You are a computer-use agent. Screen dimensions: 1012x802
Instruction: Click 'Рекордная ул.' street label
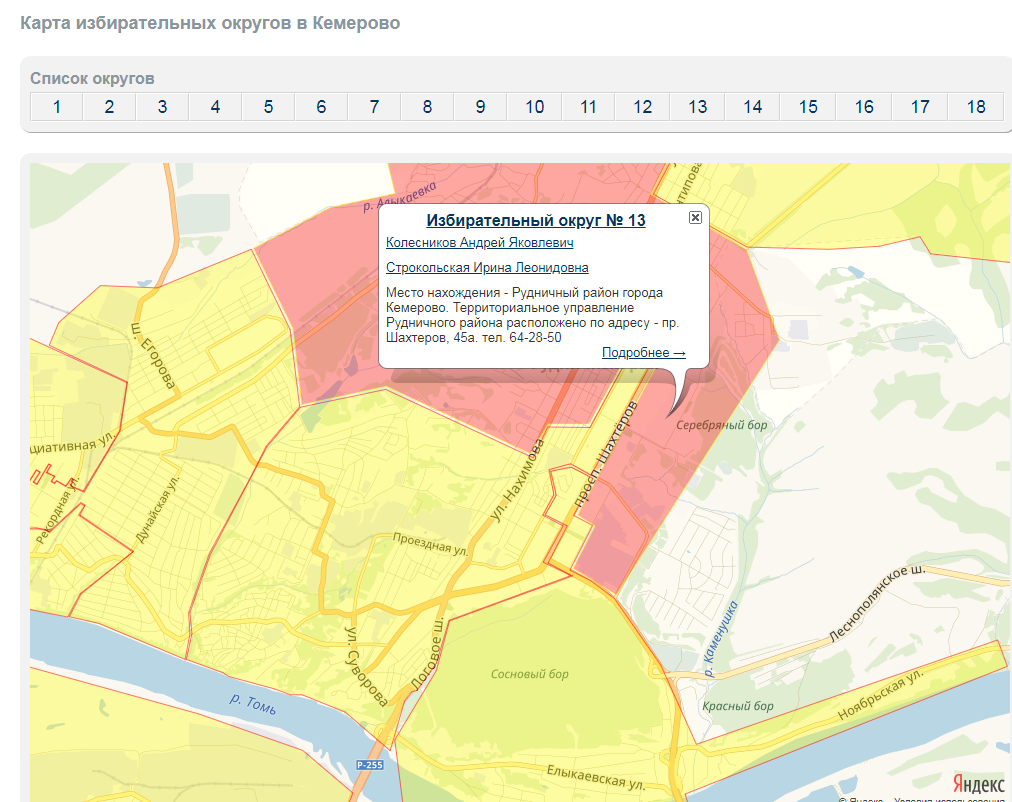[58, 510]
